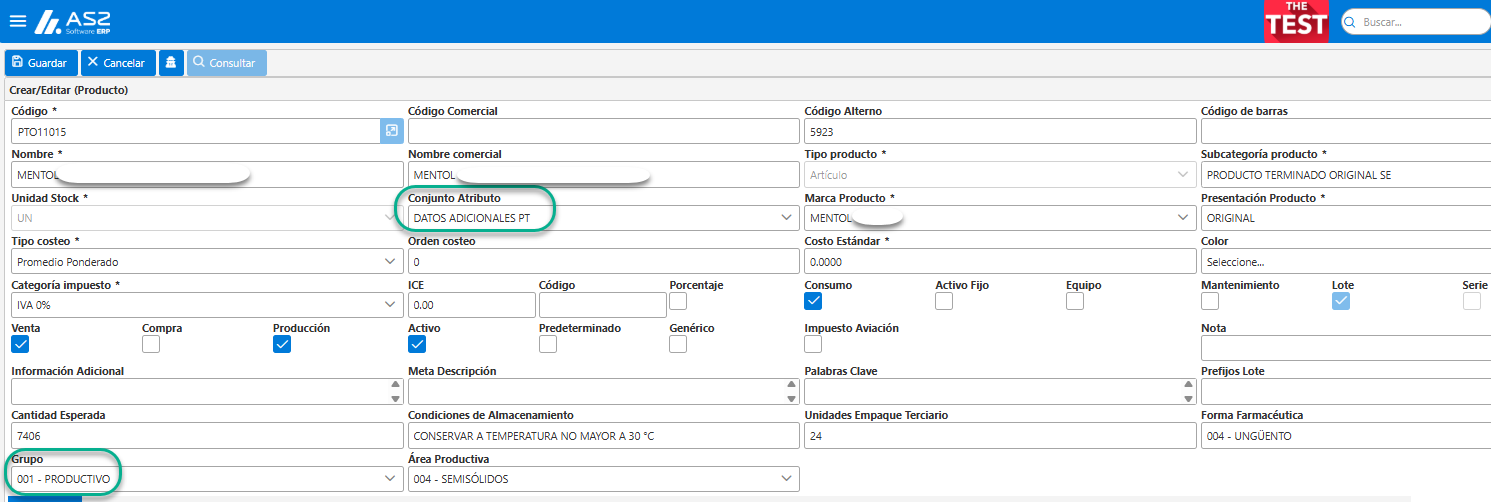Toggle the Producción checkbox
The width and height of the screenshot is (1491, 502).
282,344
